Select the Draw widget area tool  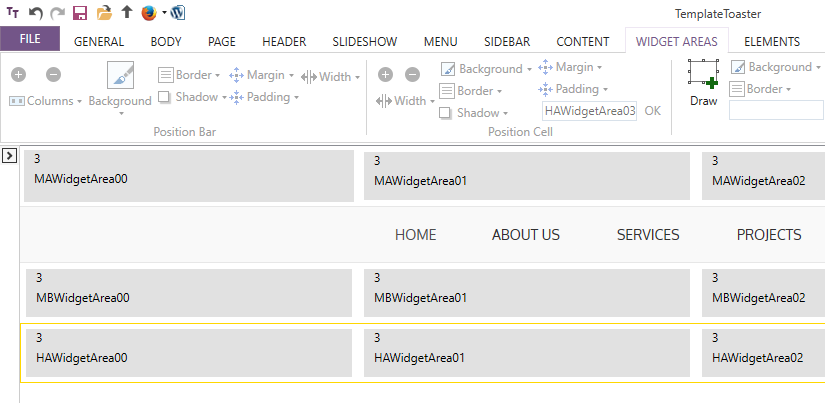[x=703, y=83]
